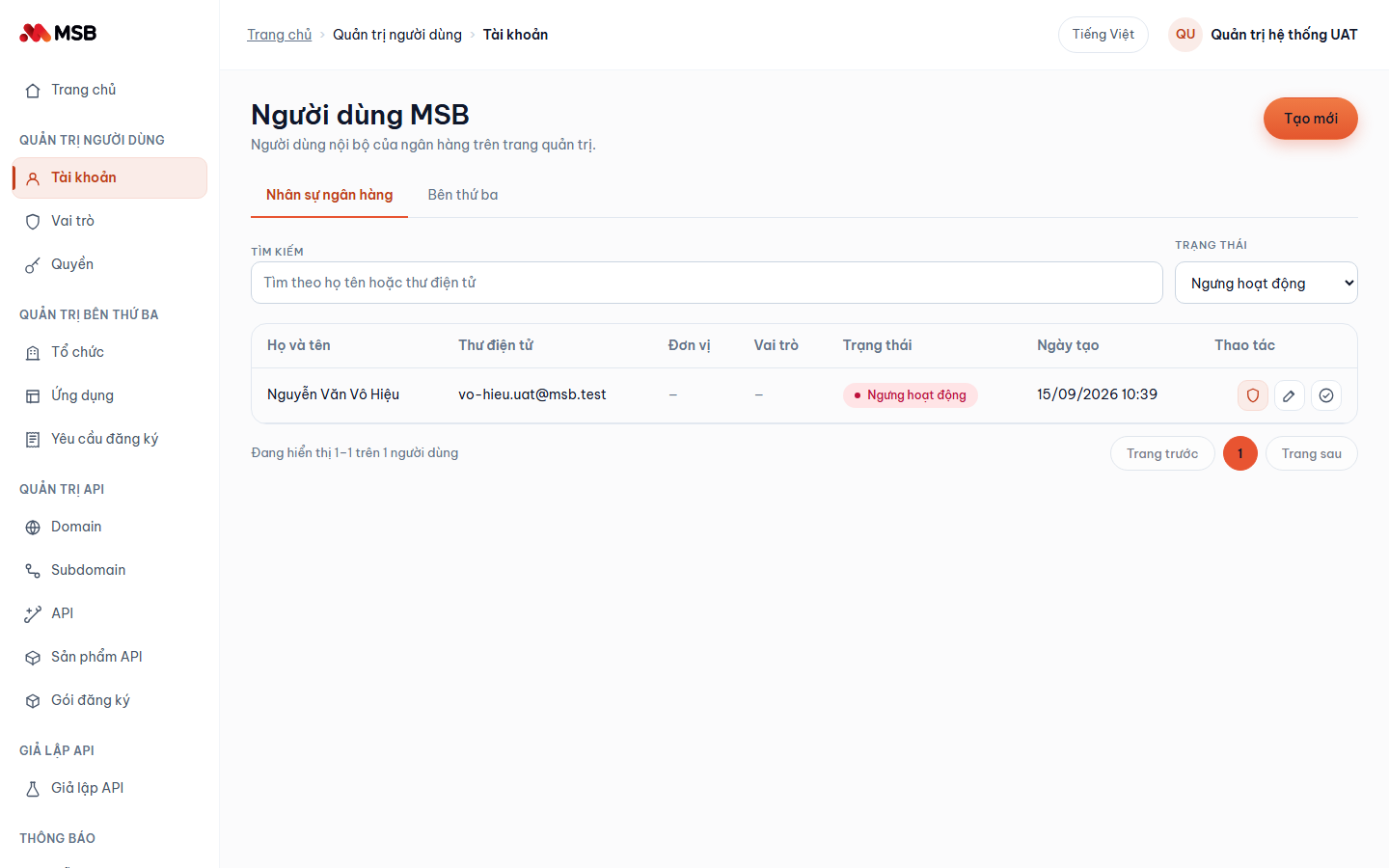Click the Vai trò column header
Screen dimensions: 1389x868
point(776,345)
